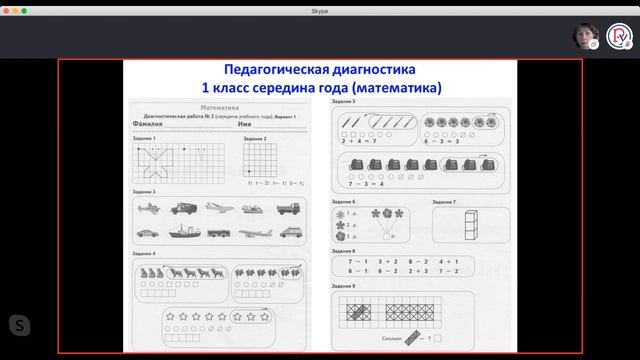Click the Skype logo icon

[x=20, y=325]
